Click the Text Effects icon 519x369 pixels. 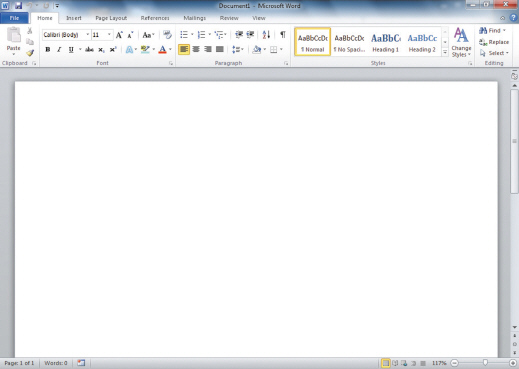129,50
